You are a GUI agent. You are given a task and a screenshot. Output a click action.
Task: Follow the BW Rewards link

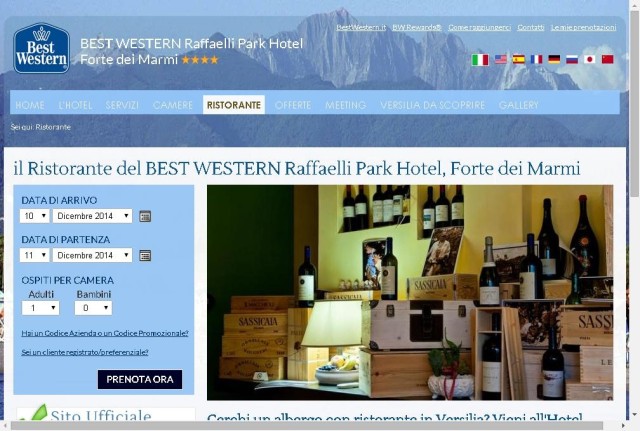coord(417,27)
